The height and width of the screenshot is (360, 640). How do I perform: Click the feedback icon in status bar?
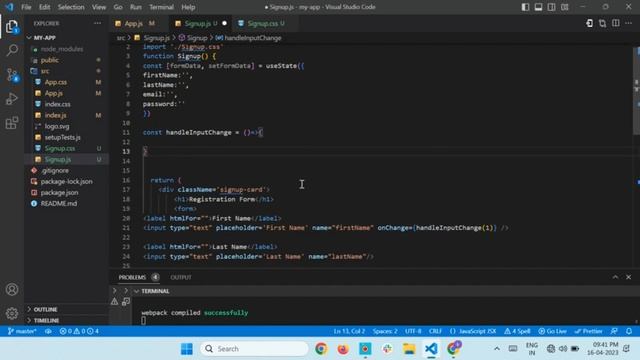[x=614, y=331]
